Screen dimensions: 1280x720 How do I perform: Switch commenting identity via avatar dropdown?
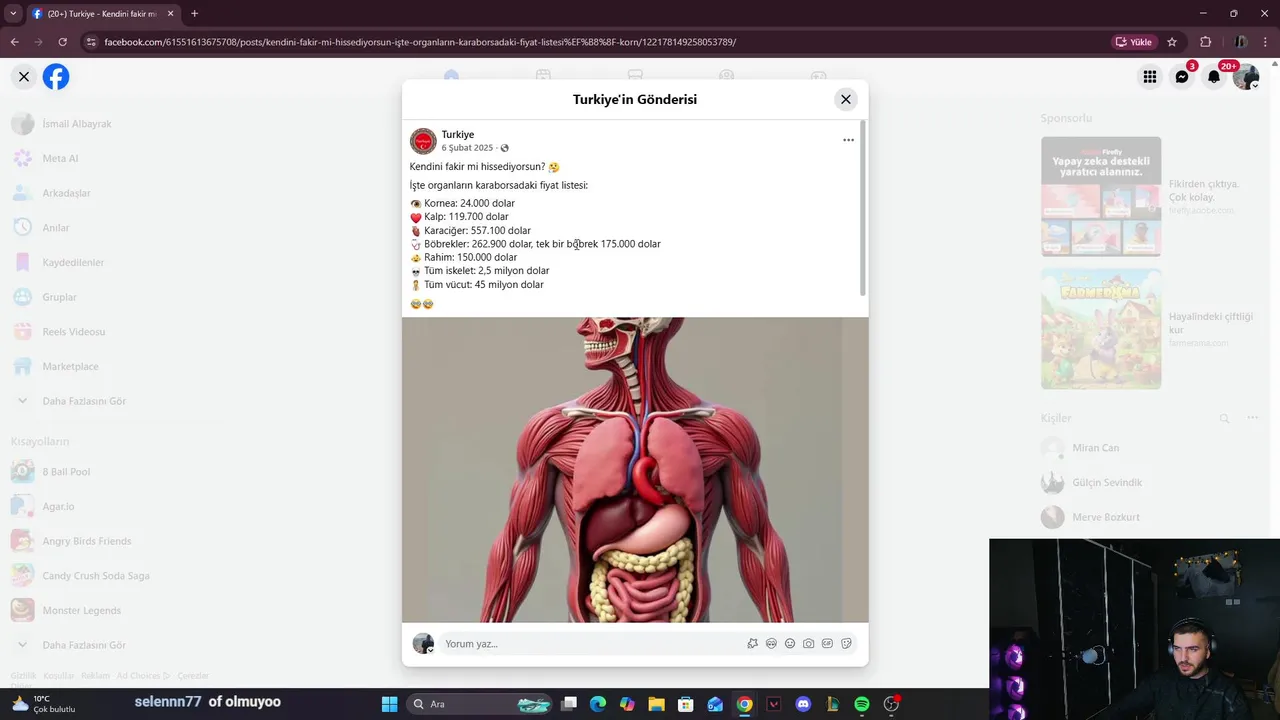pos(423,644)
